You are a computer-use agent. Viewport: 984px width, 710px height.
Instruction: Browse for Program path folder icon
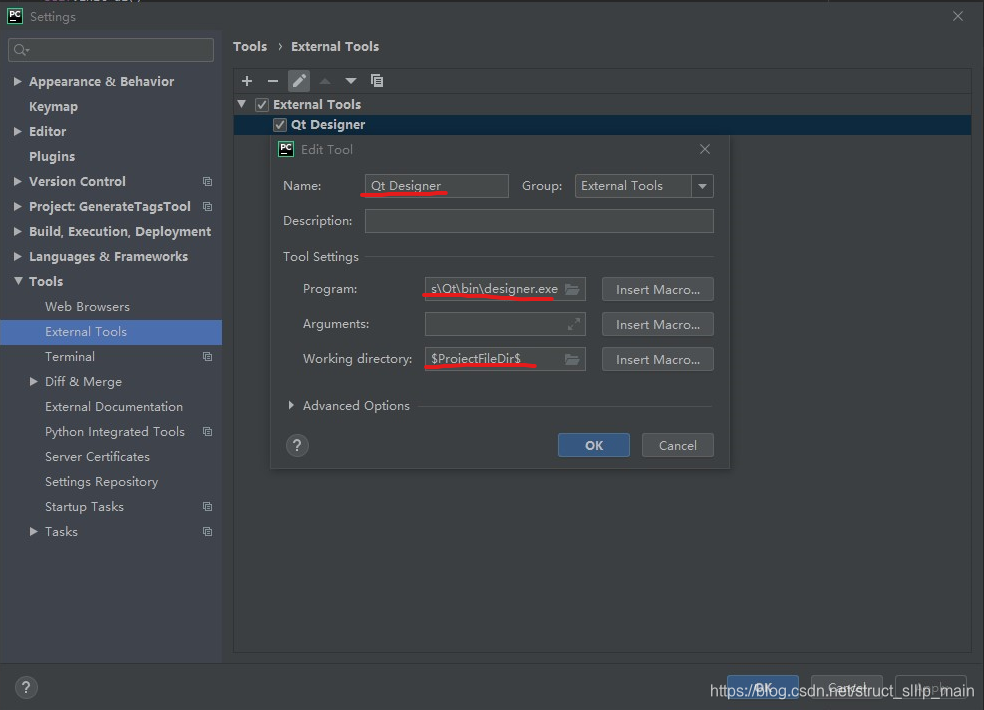572,289
